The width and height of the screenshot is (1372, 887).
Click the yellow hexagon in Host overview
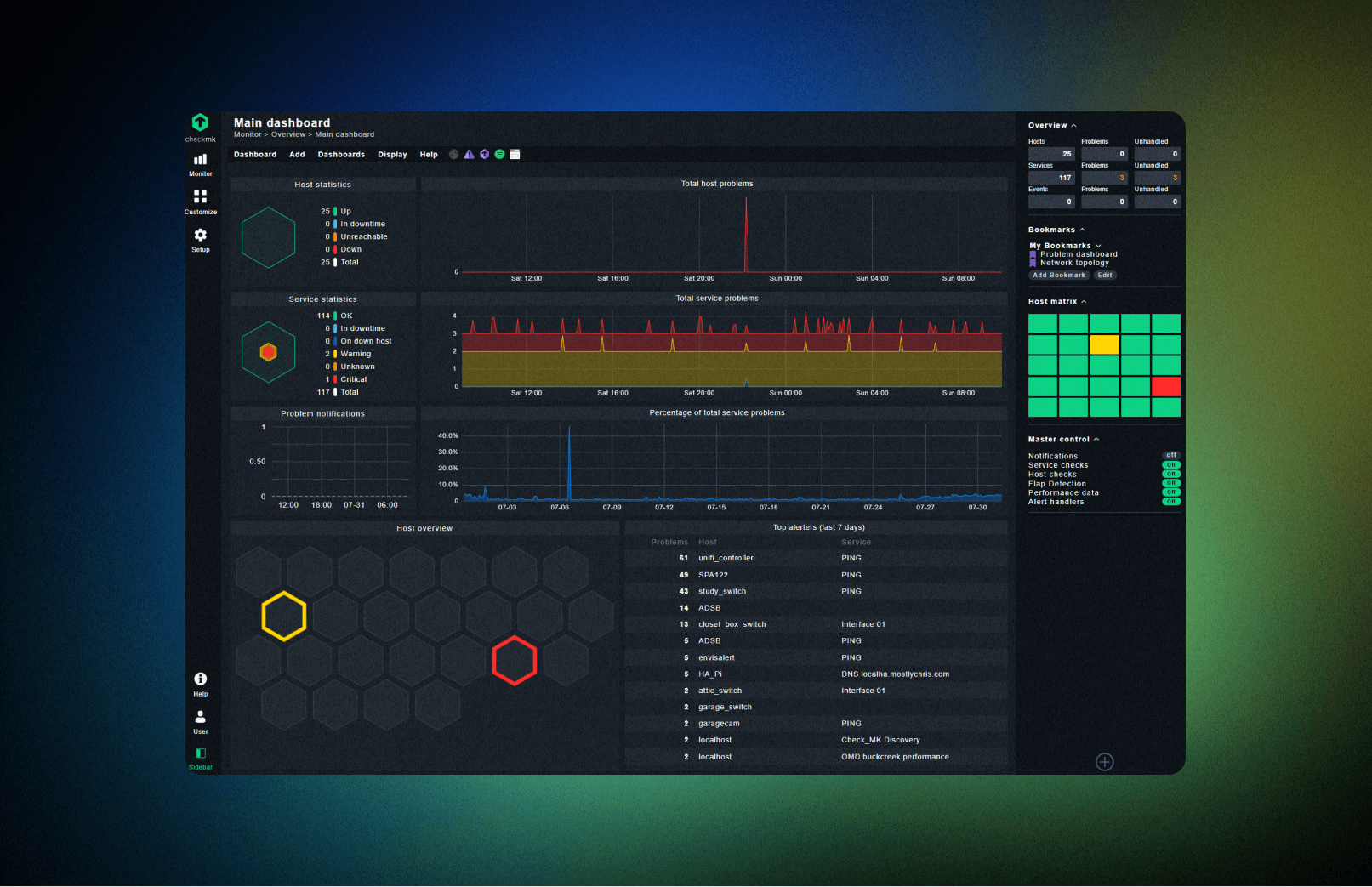(283, 616)
